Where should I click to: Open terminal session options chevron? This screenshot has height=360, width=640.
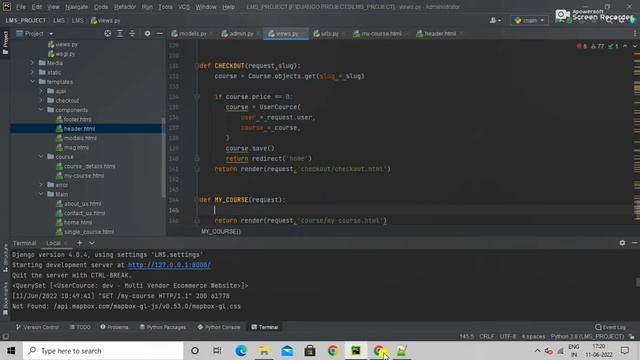(92, 243)
